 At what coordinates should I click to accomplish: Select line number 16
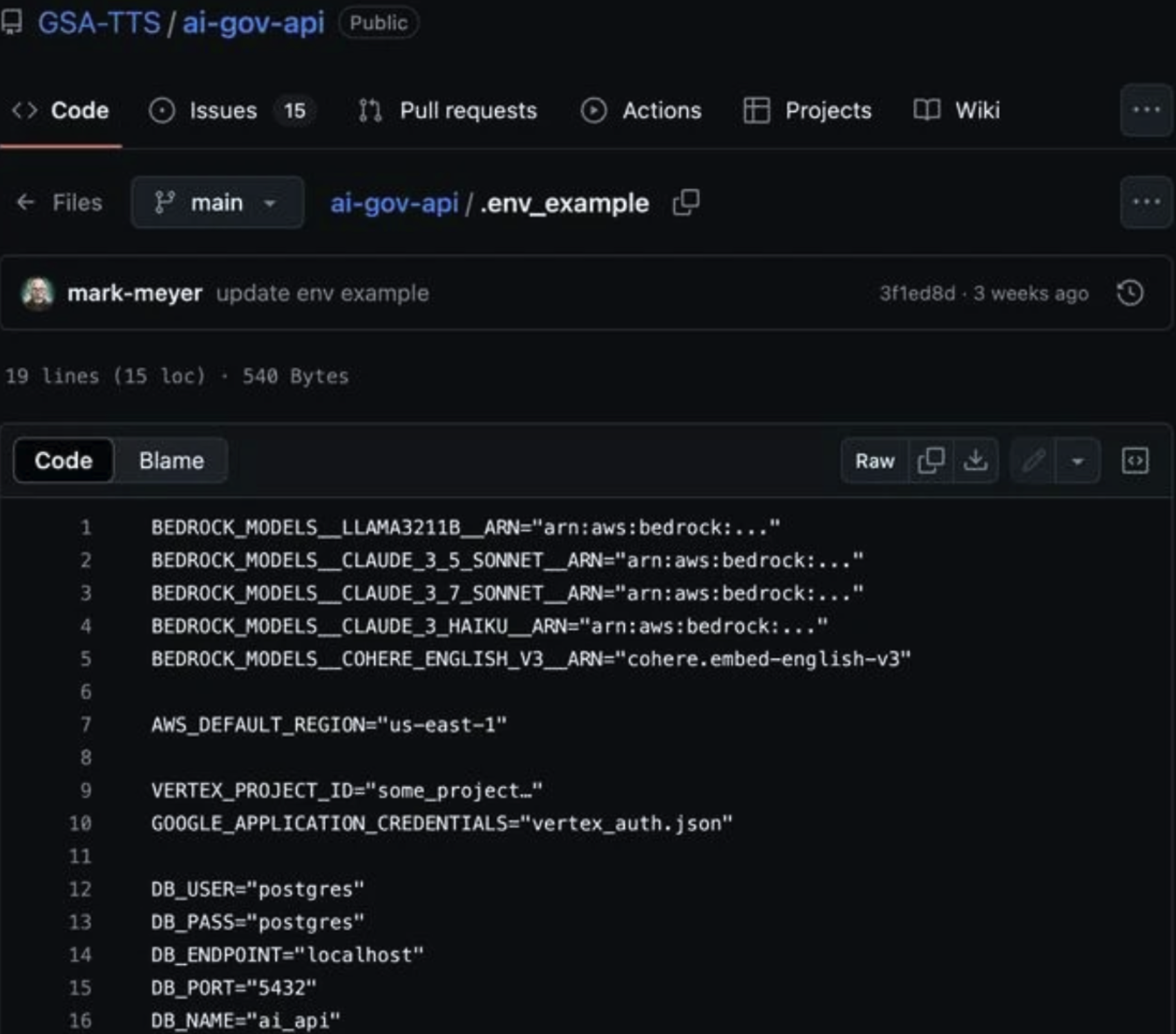(x=80, y=1021)
